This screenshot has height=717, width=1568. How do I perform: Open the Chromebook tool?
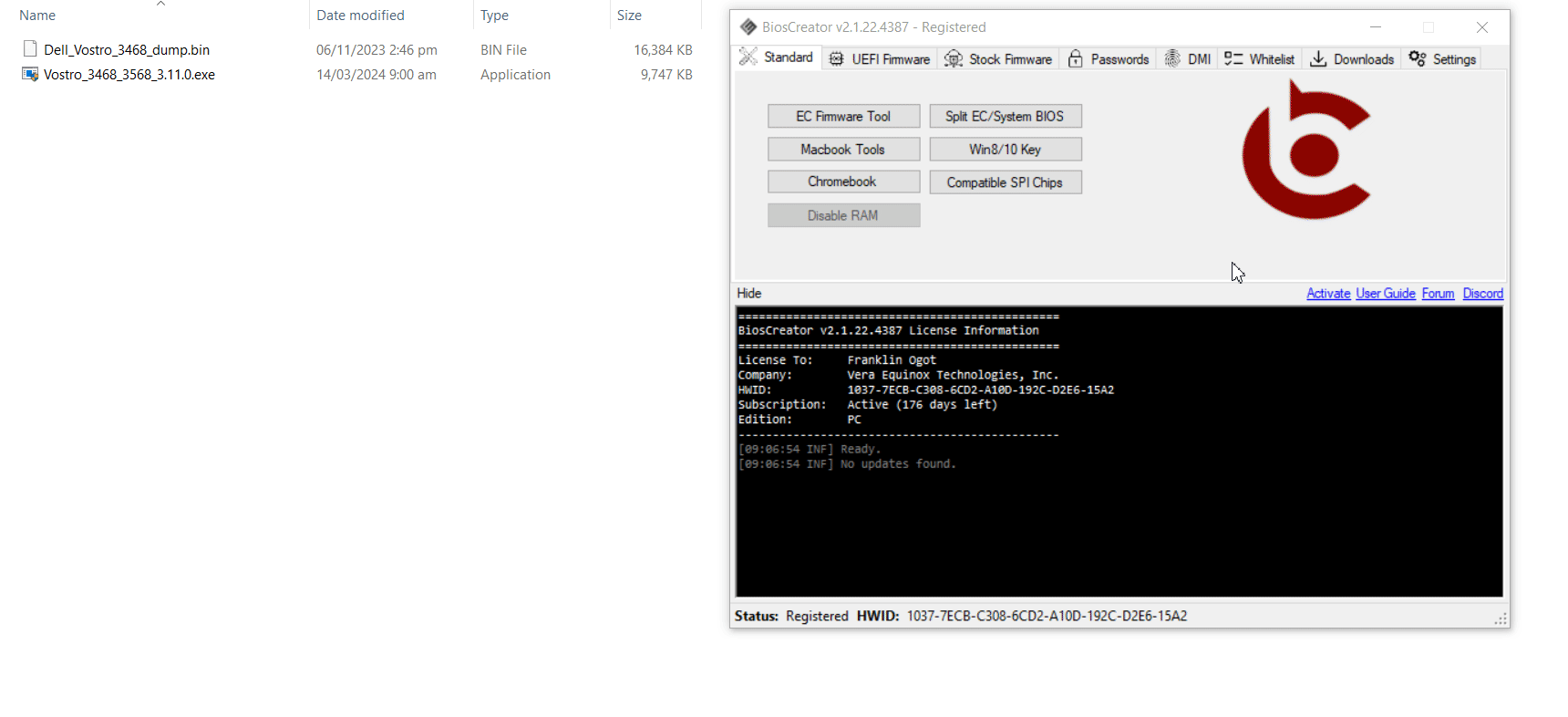tap(843, 182)
